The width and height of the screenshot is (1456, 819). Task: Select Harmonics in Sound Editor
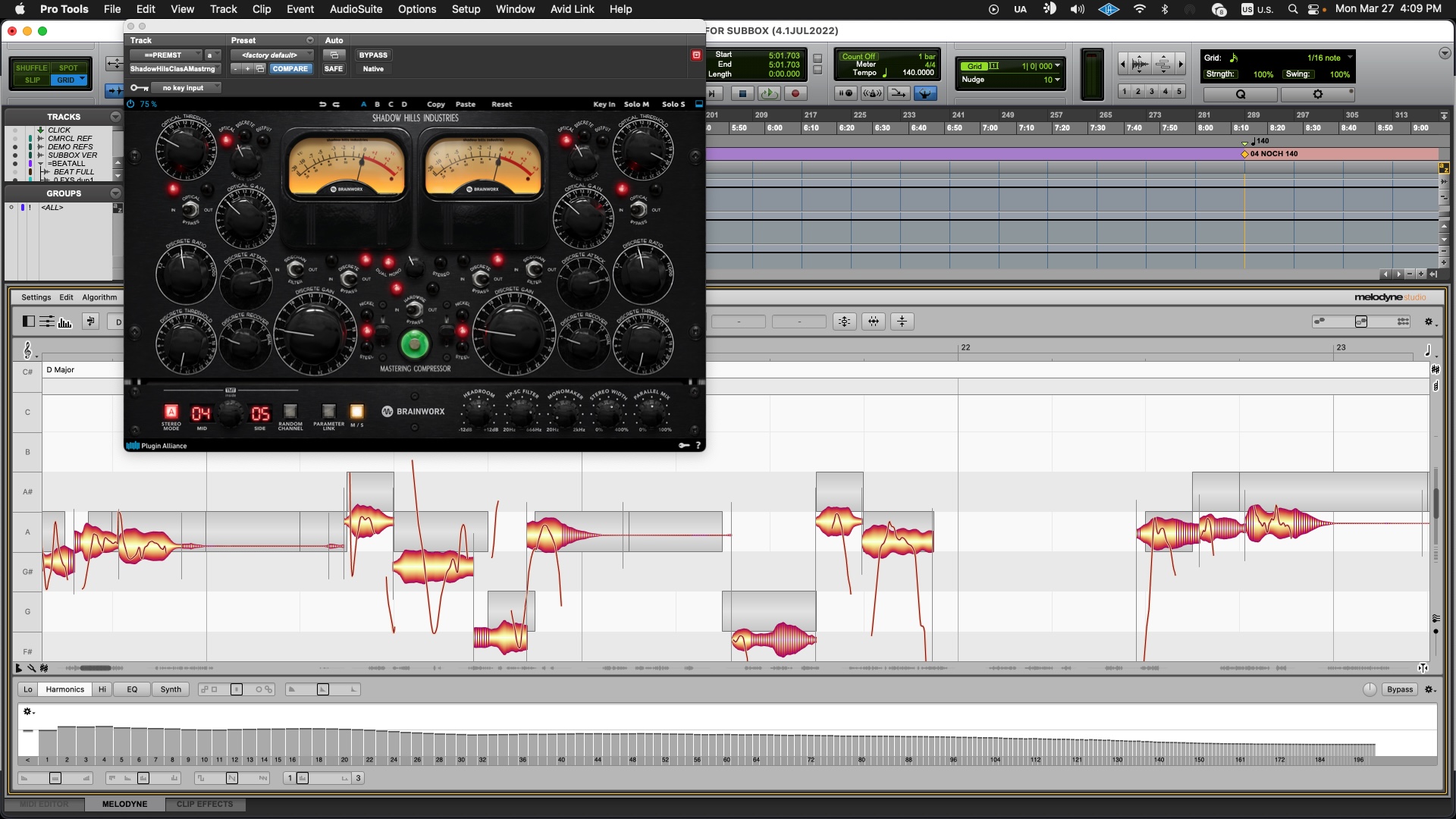click(x=65, y=689)
